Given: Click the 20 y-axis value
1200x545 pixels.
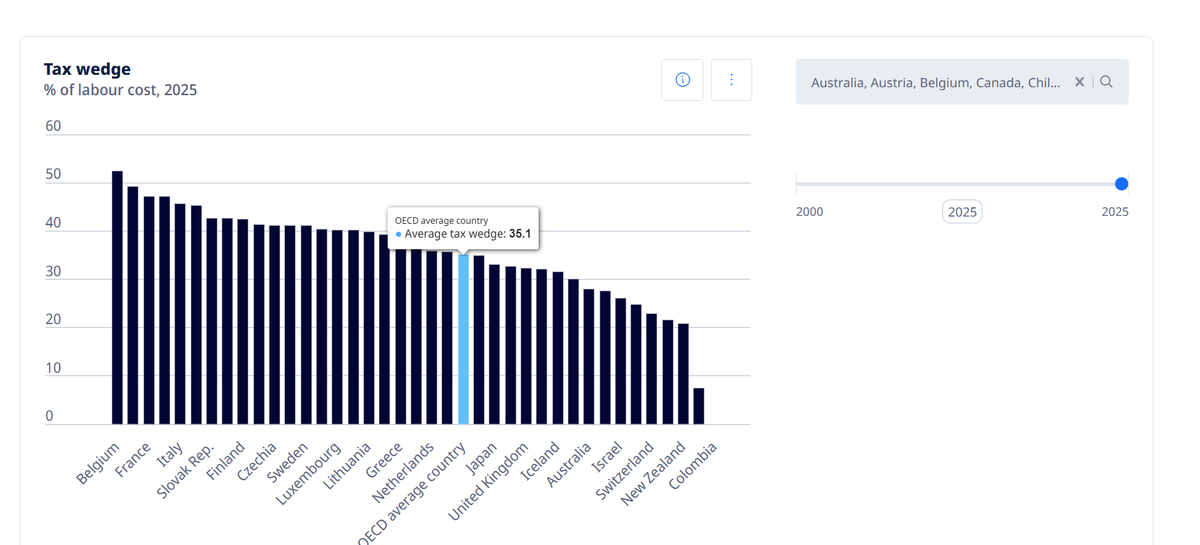Looking at the screenshot, I should click(53, 320).
